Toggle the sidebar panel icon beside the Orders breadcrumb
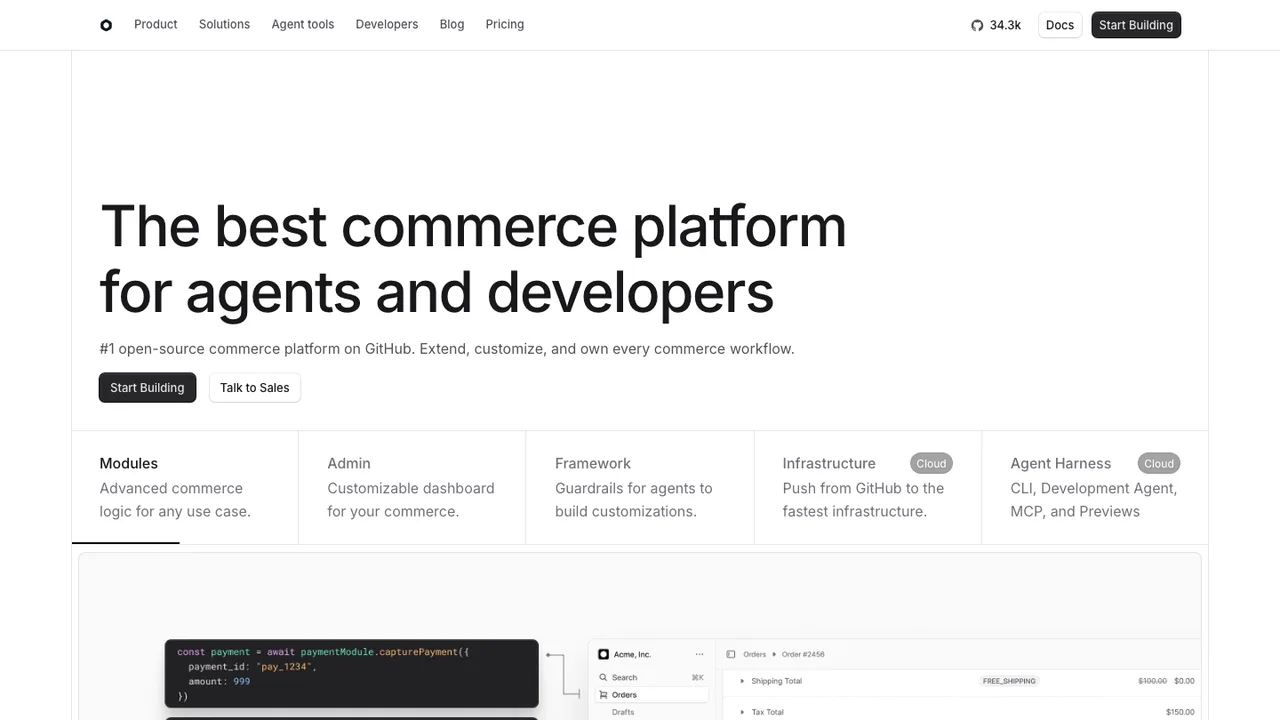Viewport: 1280px width, 720px height. pos(731,654)
